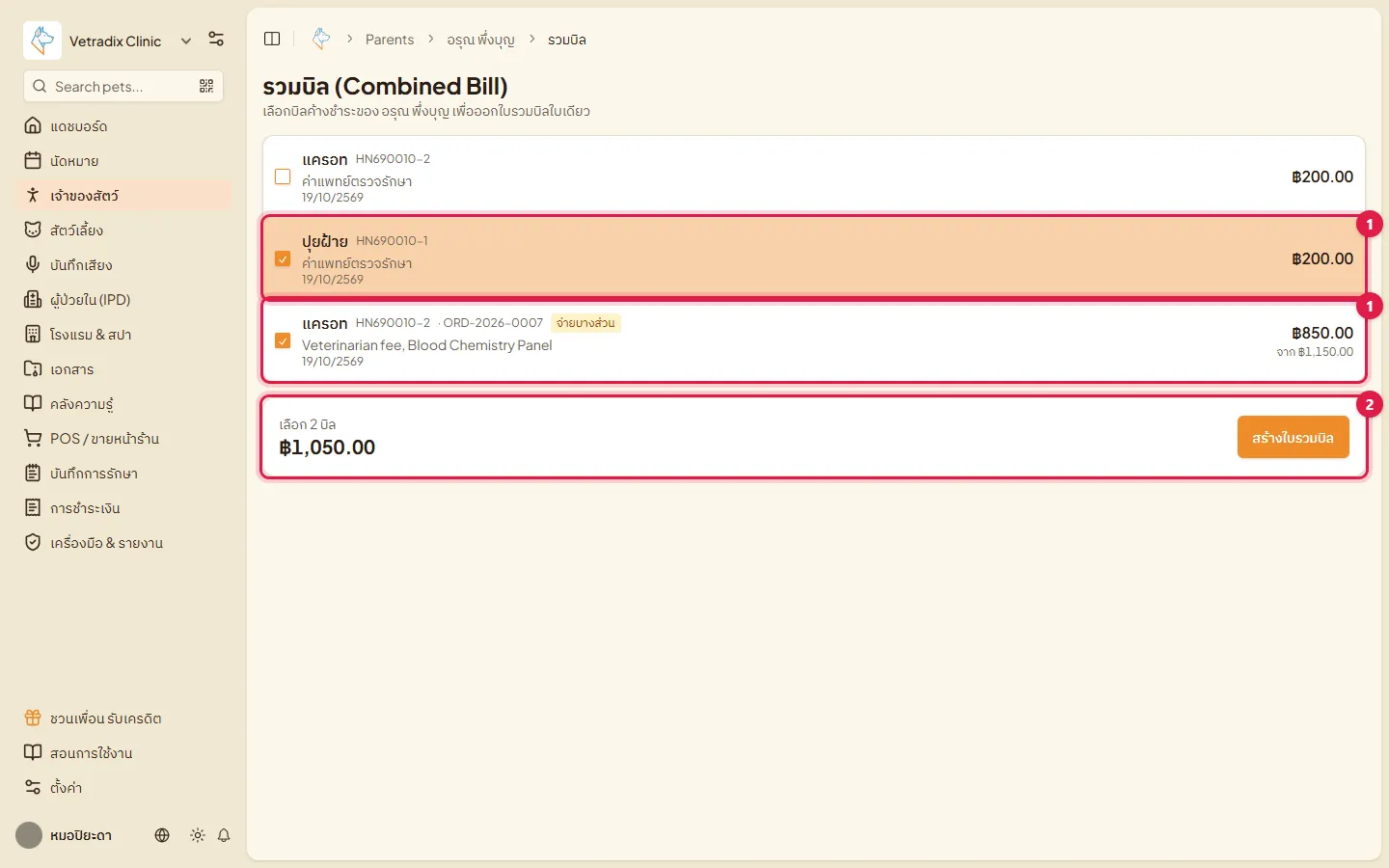The height and width of the screenshot is (868, 1389).
Task: Open นัดหมาย appointments menu item
Action: pos(123,161)
